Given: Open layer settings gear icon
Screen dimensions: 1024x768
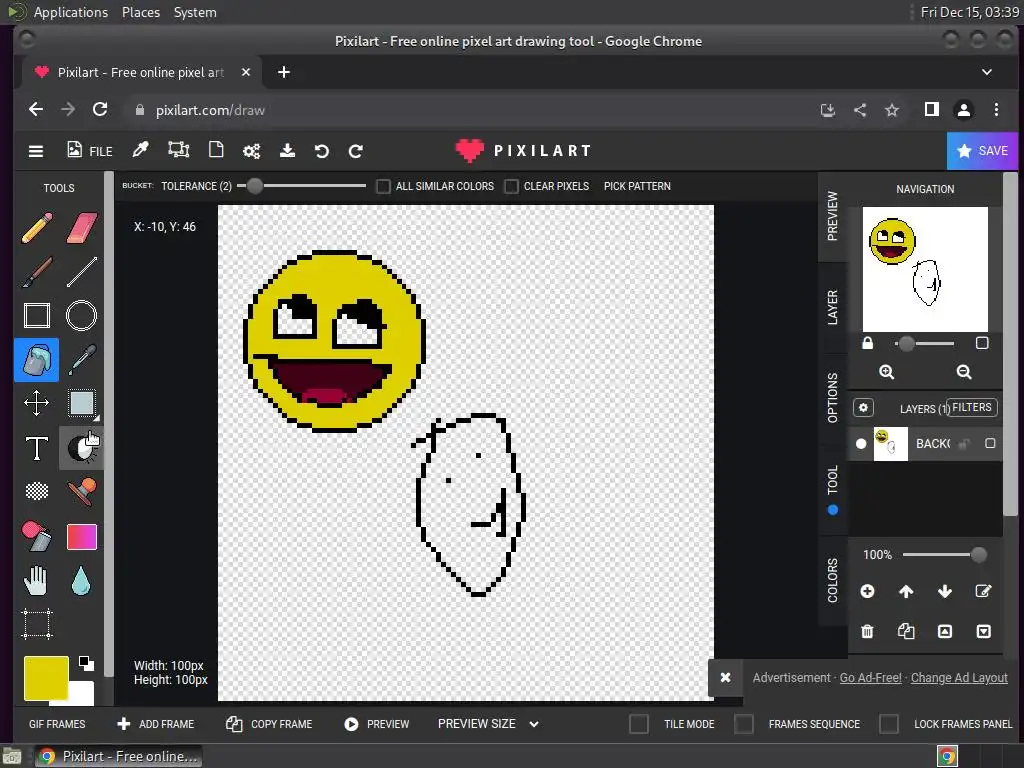Looking at the screenshot, I should 863,408.
